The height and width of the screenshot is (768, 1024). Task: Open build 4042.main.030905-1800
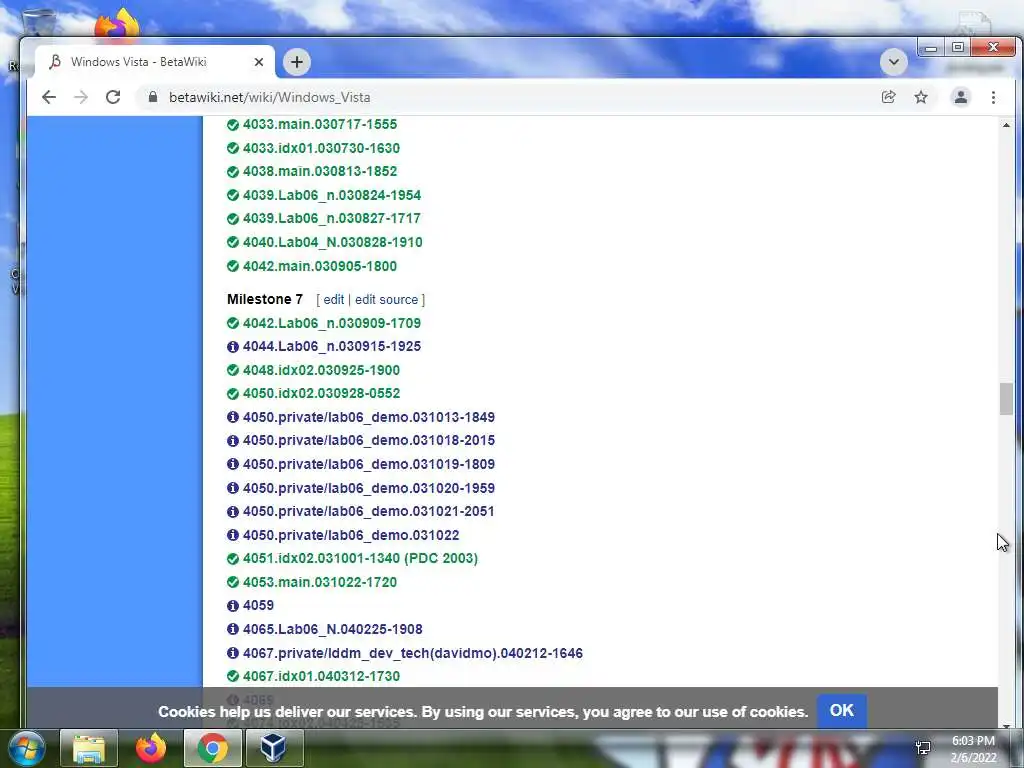pos(320,266)
